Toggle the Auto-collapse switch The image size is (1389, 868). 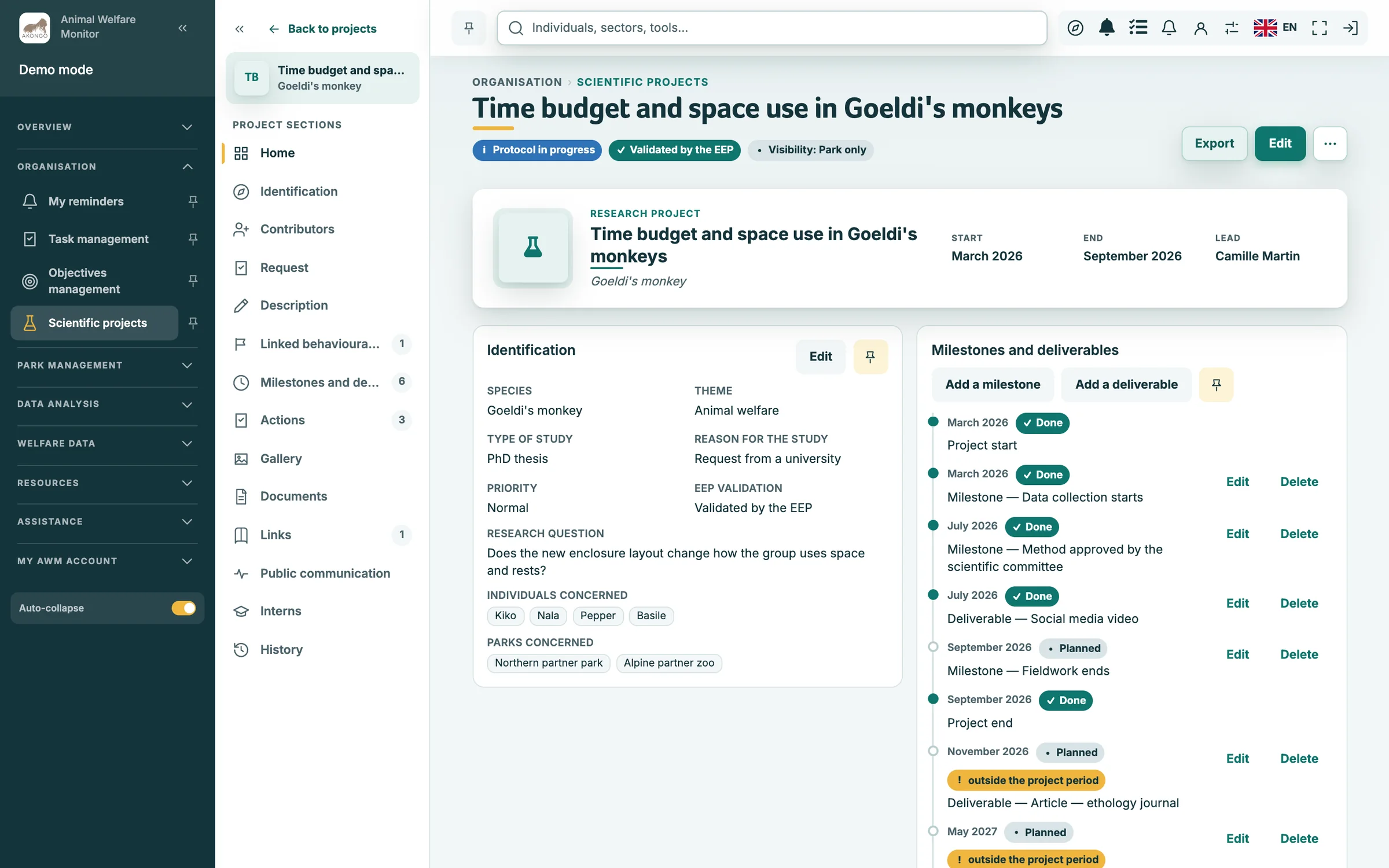click(183, 608)
